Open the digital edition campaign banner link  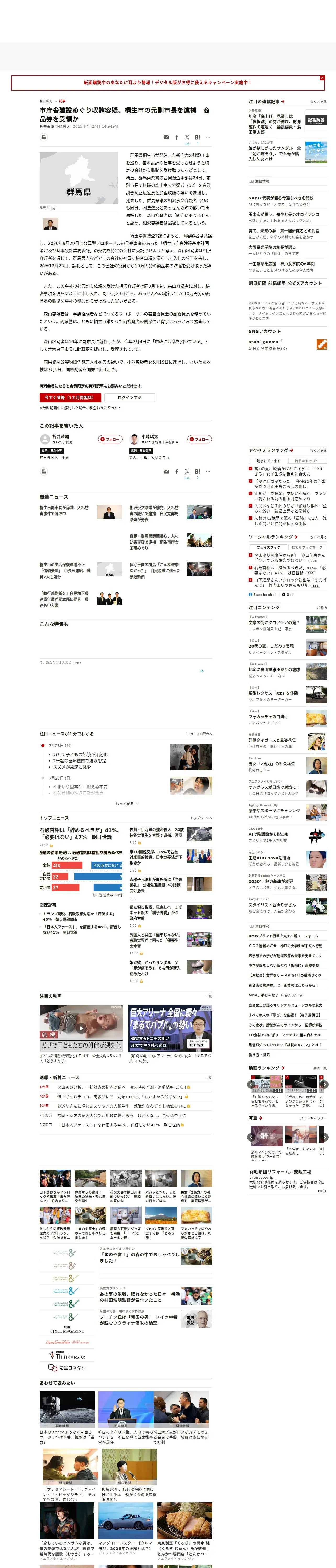tap(167, 83)
